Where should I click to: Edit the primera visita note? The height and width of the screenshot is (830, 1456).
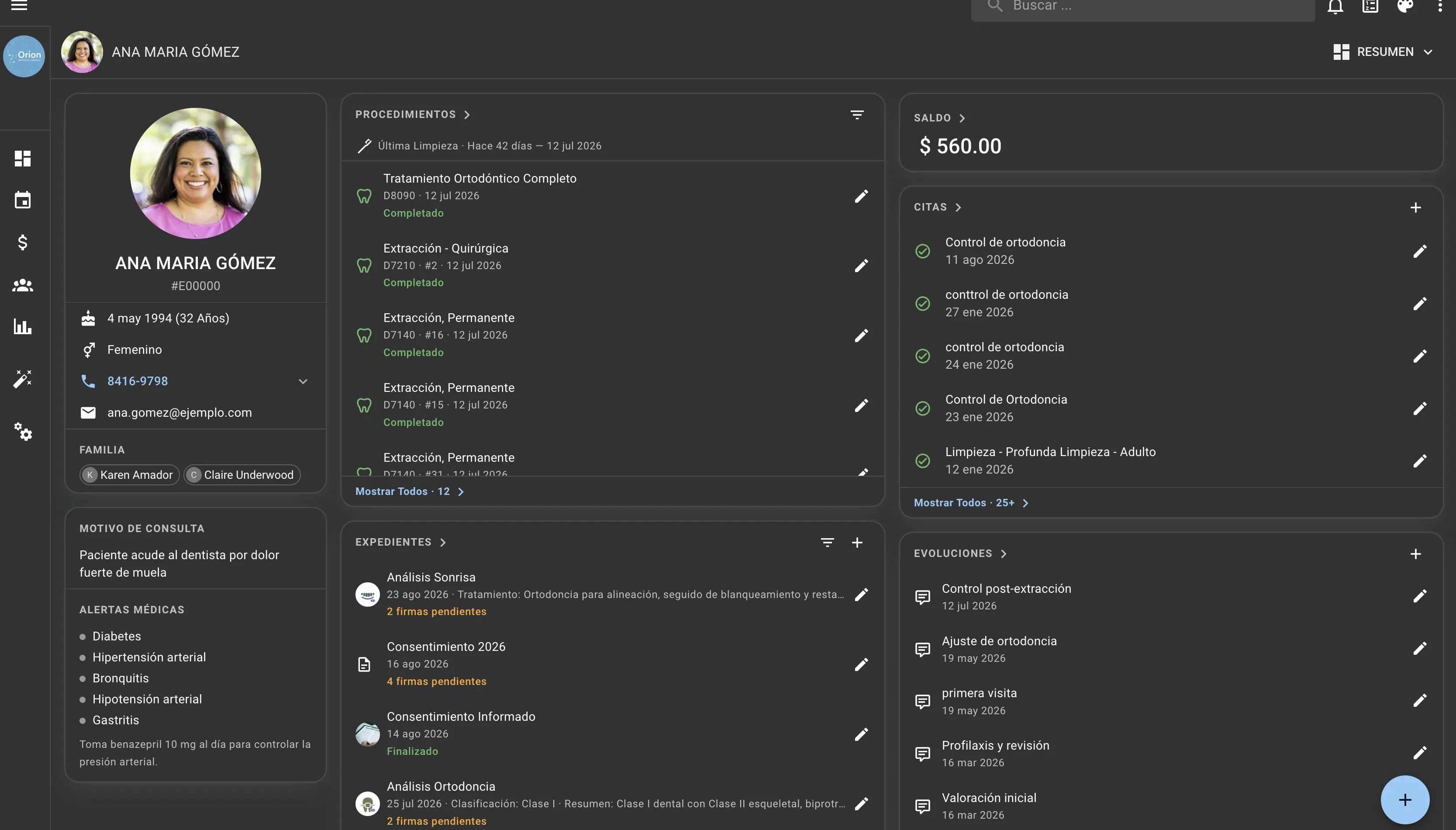[x=1419, y=701]
